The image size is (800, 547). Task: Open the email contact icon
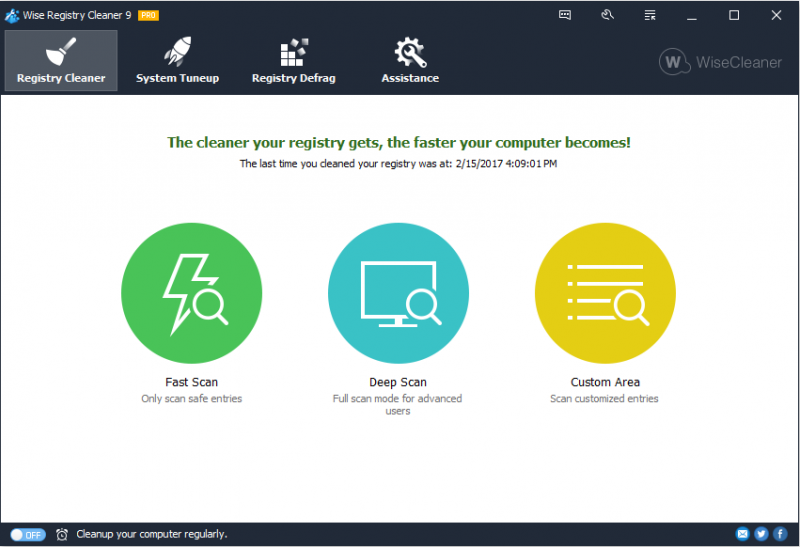[742, 534]
